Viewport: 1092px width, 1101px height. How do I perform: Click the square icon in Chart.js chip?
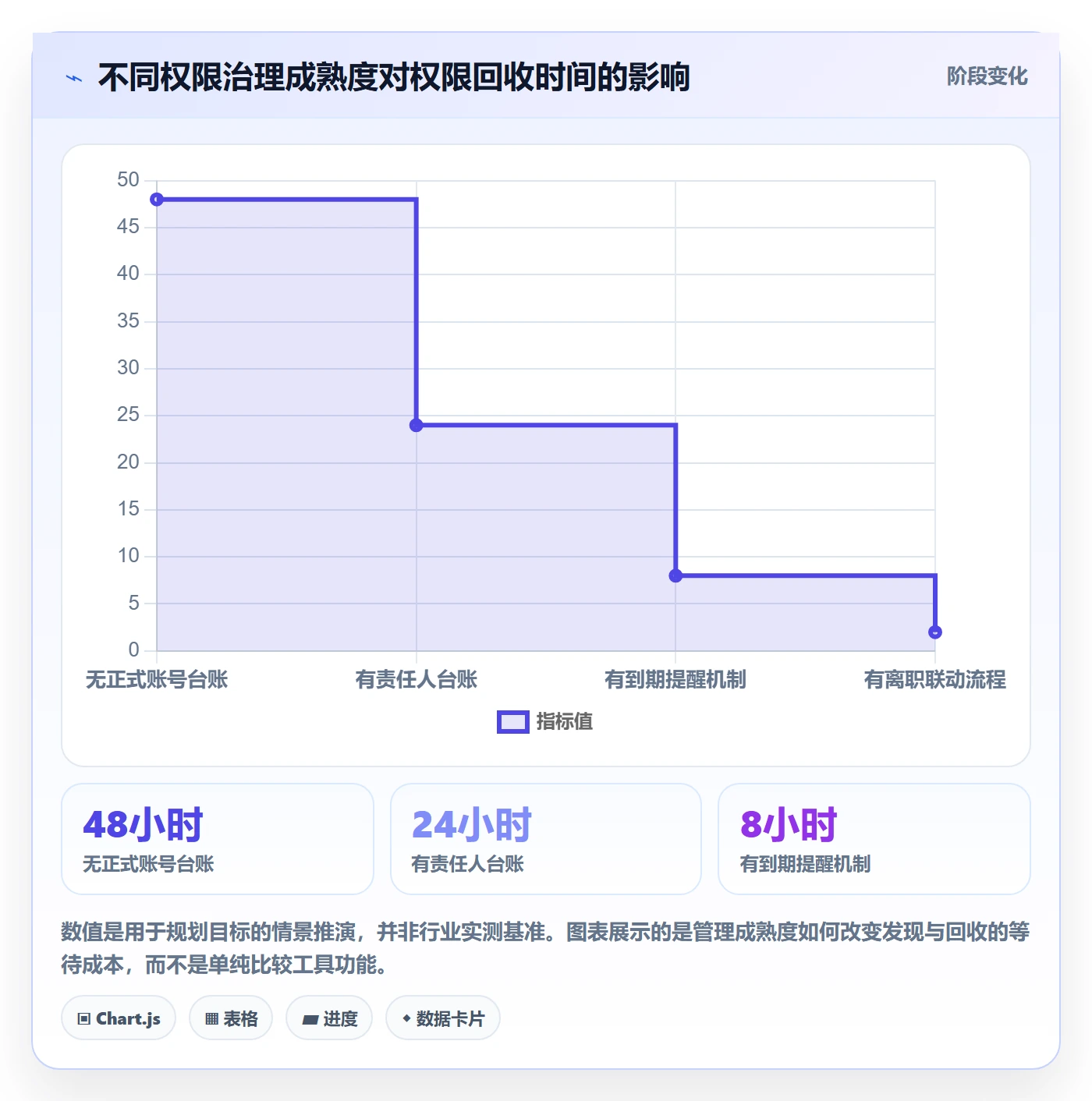84,1019
